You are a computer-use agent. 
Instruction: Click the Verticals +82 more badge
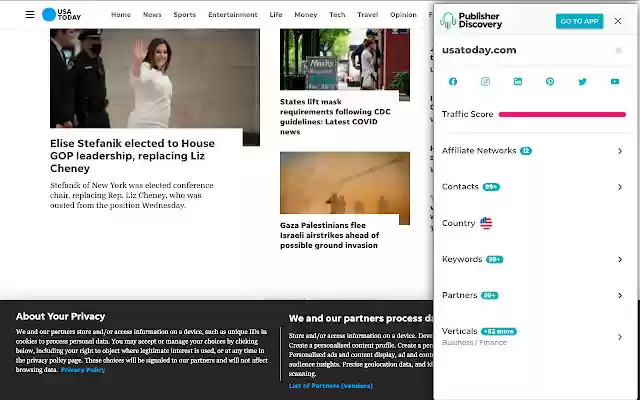click(499, 331)
